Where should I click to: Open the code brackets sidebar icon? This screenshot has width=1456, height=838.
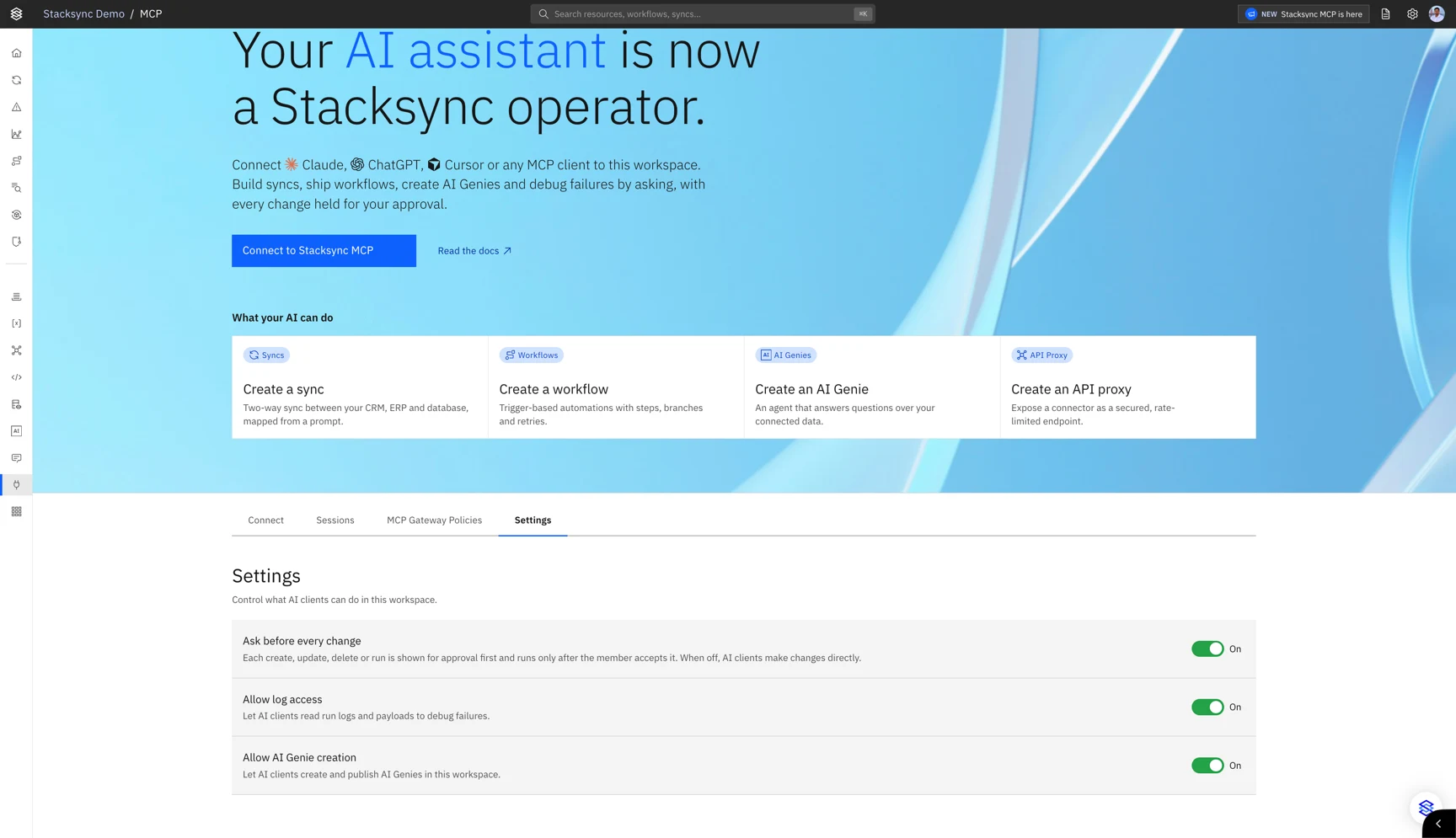16,377
